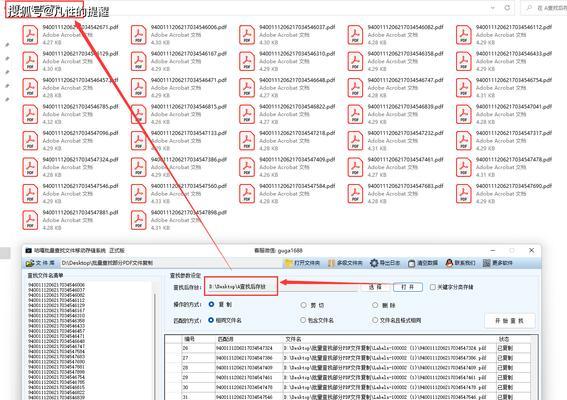This screenshot has width=567, height=400.
Task: Click the 导出日志 gear icon
Action: [374, 263]
